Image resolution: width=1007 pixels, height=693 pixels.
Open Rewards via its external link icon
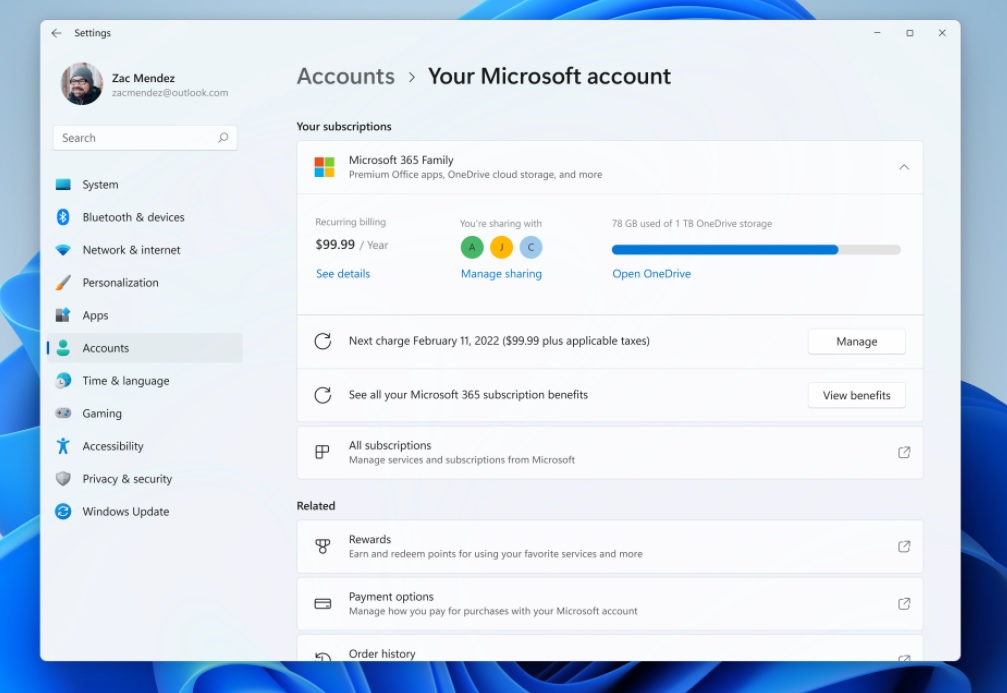click(x=903, y=546)
